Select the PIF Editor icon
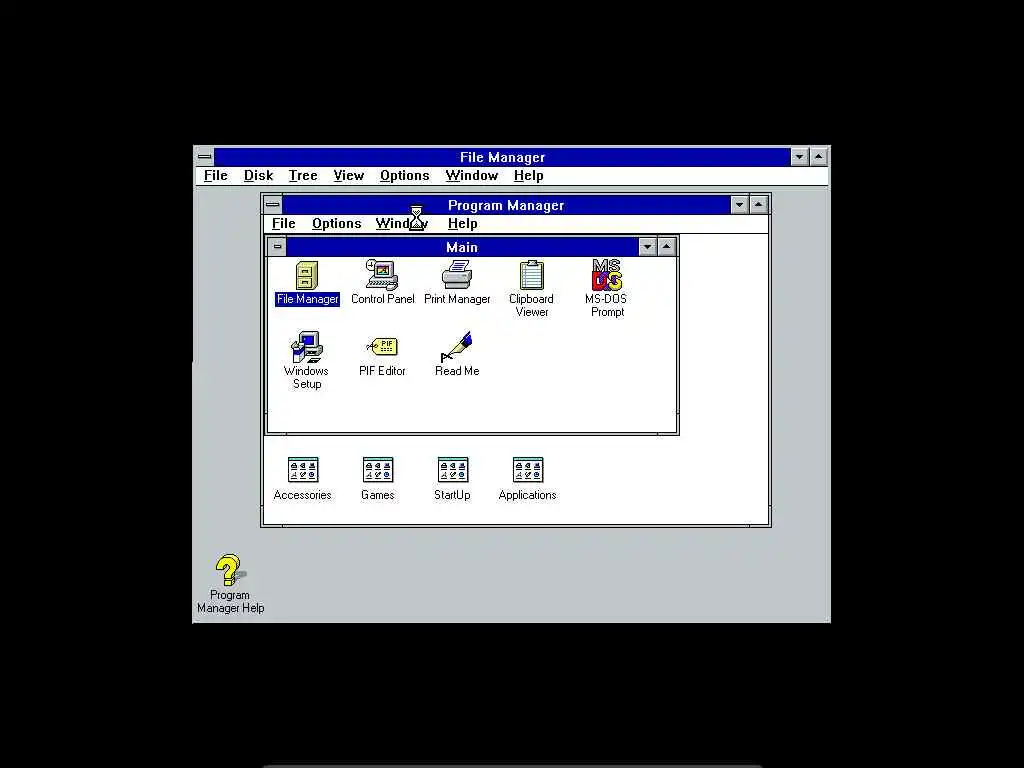 383,357
